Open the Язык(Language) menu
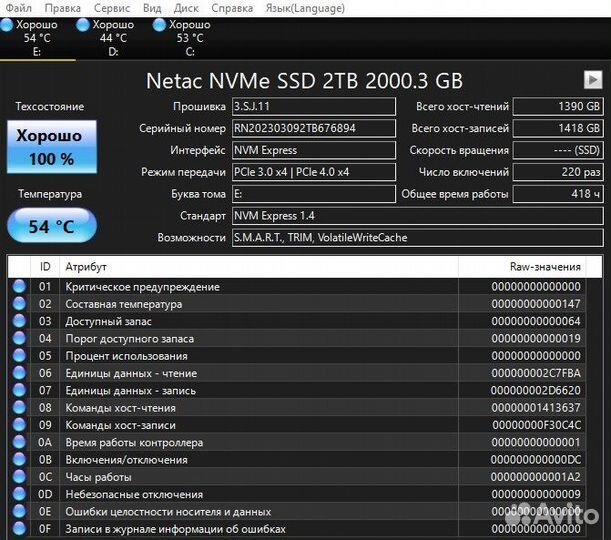The image size is (611, 540). point(305,8)
